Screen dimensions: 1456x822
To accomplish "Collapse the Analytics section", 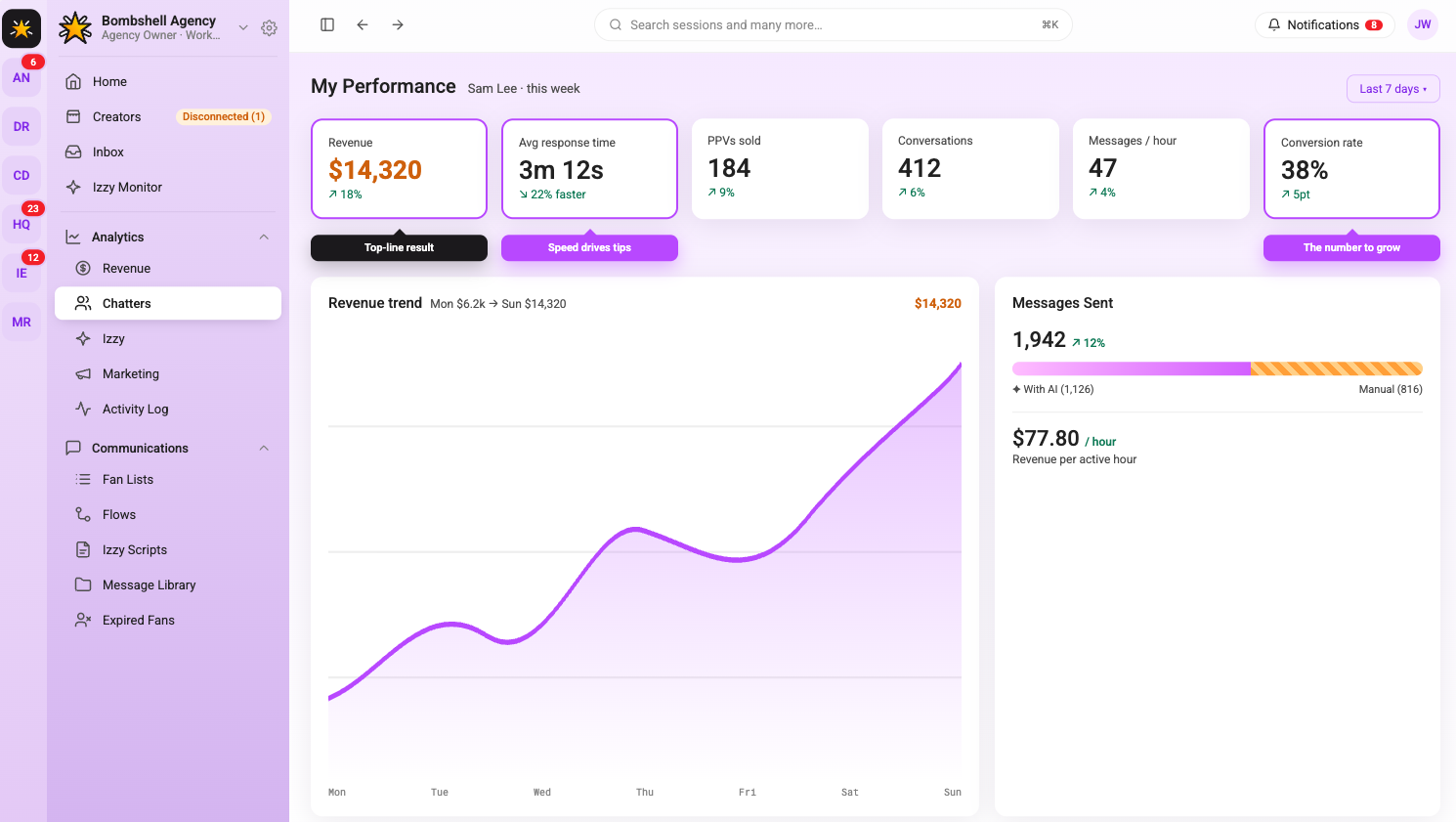I will 264,237.
